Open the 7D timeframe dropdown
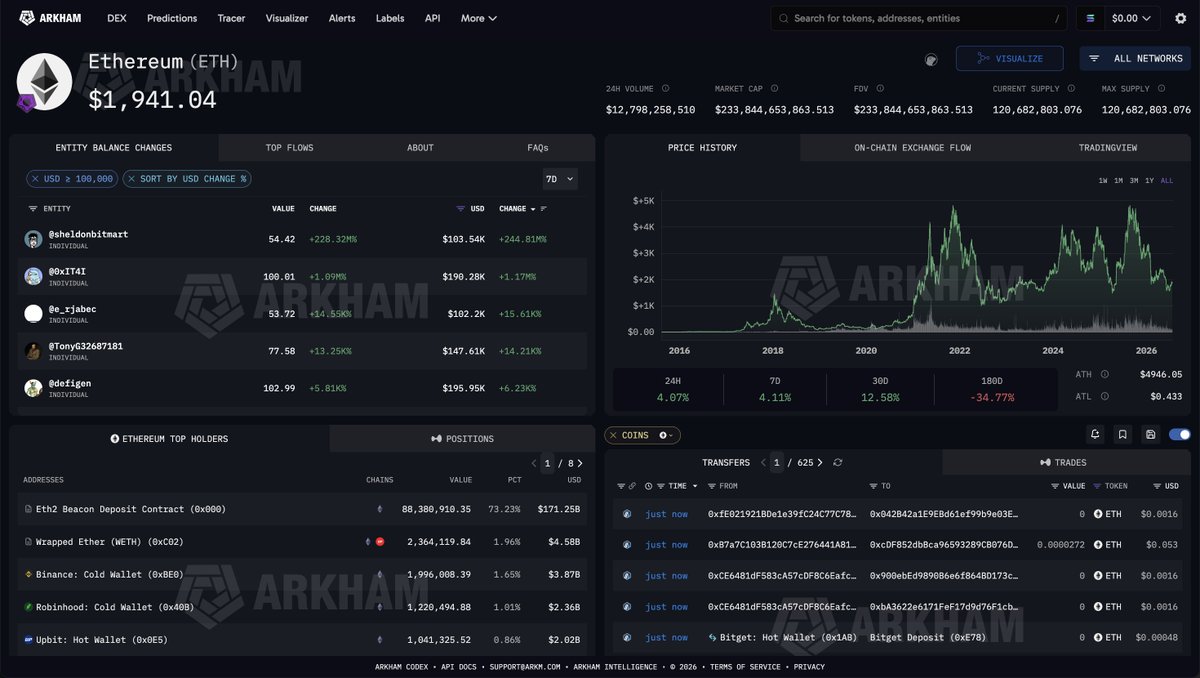 pos(559,179)
